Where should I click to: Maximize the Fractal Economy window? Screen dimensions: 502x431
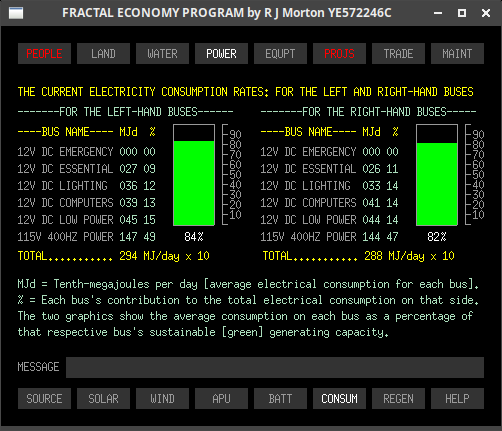click(x=462, y=13)
